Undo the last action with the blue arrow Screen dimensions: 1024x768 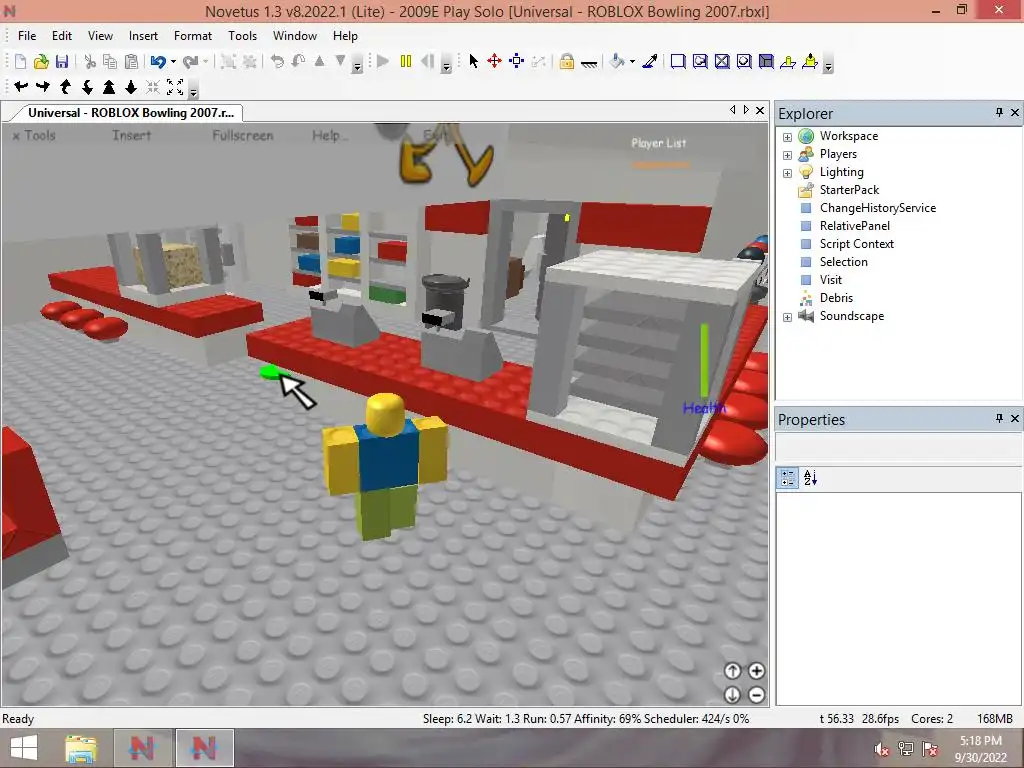click(x=158, y=62)
